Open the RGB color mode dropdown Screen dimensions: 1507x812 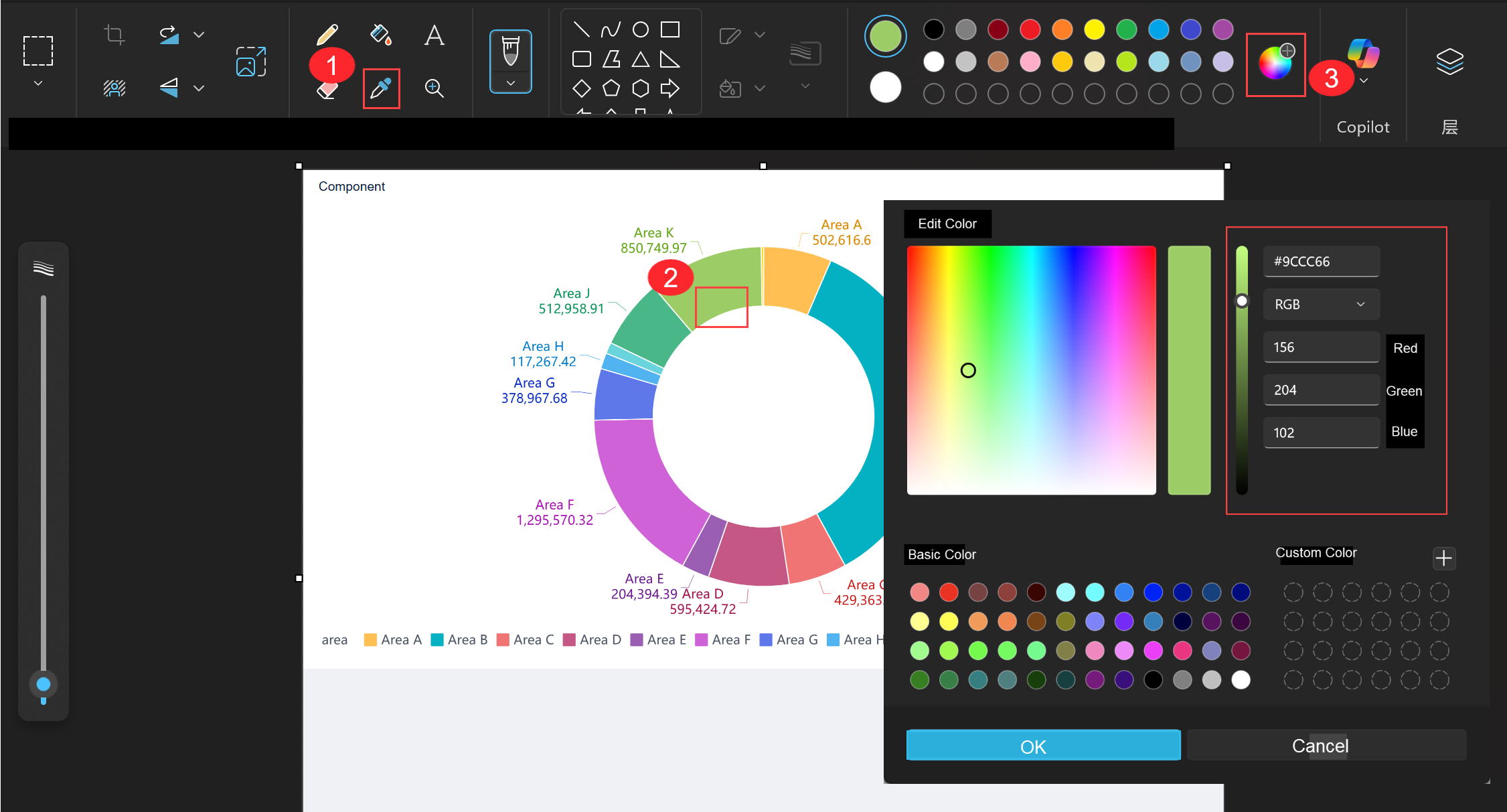[1321, 305]
